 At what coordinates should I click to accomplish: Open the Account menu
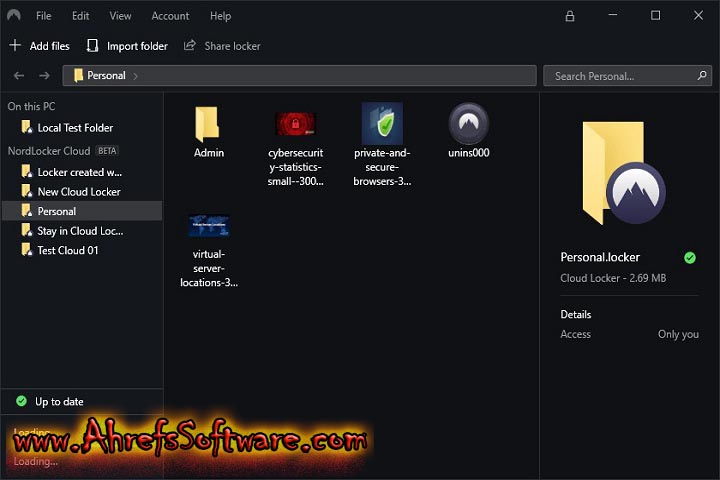(x=170, y=16)
